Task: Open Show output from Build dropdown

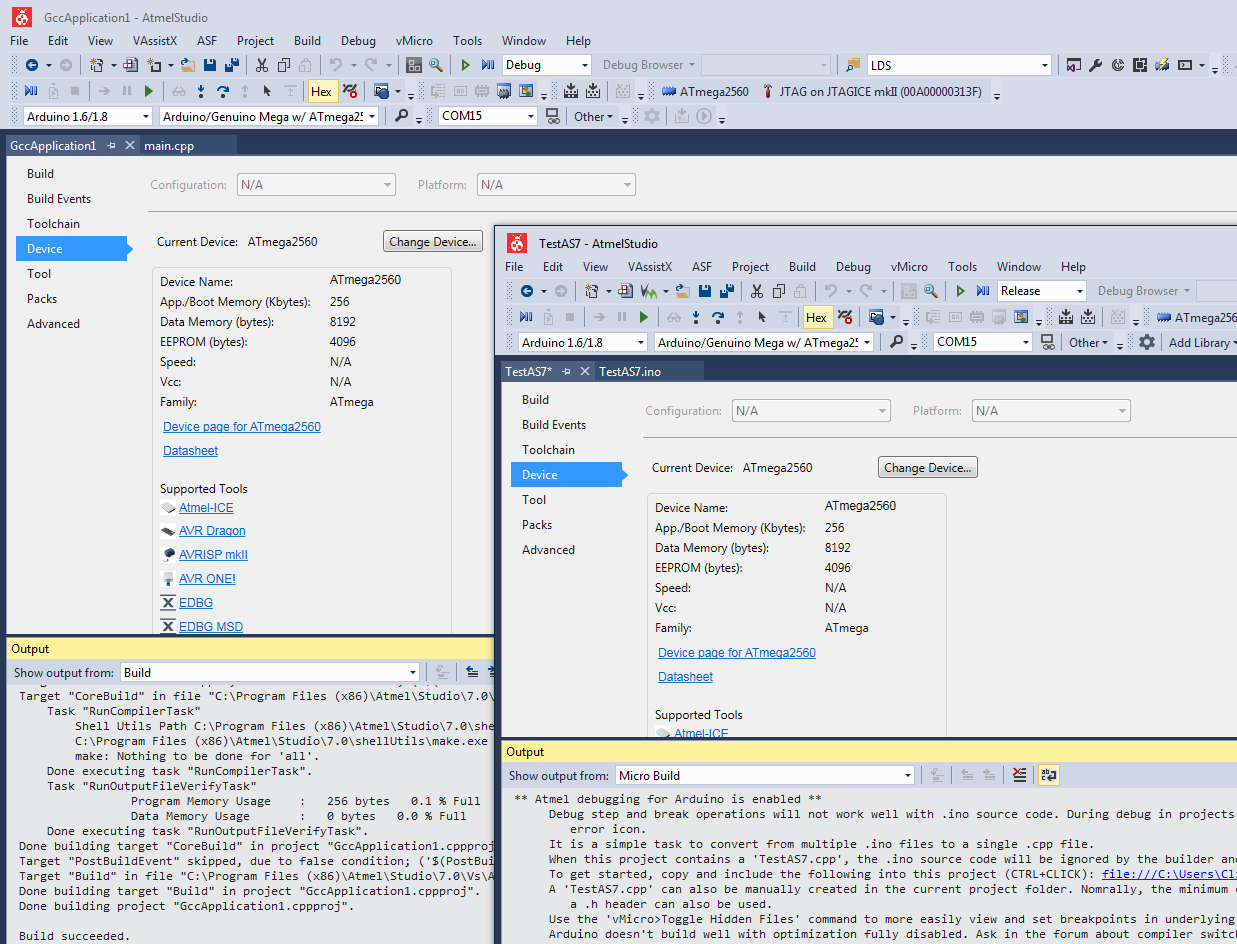Action: pos(412,672)
